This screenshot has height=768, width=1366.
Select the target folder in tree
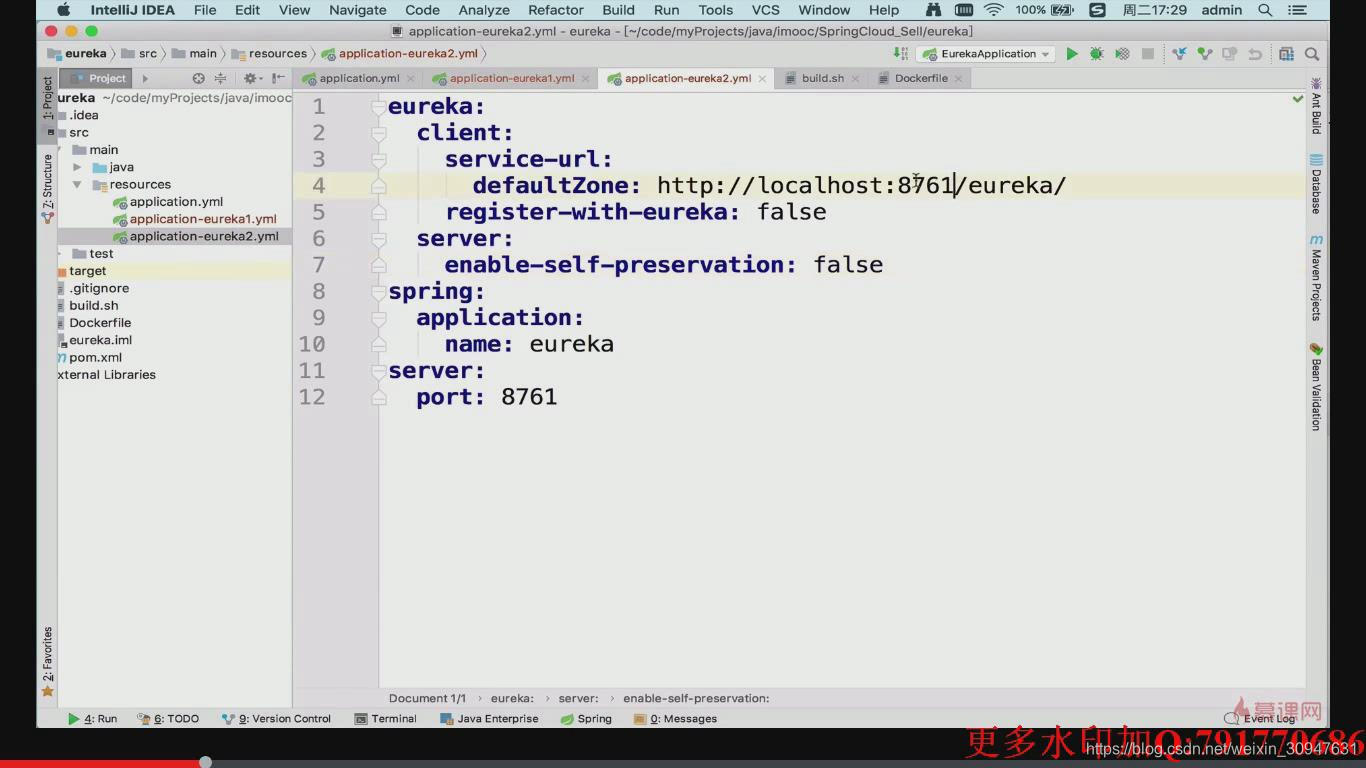(88, 271)
